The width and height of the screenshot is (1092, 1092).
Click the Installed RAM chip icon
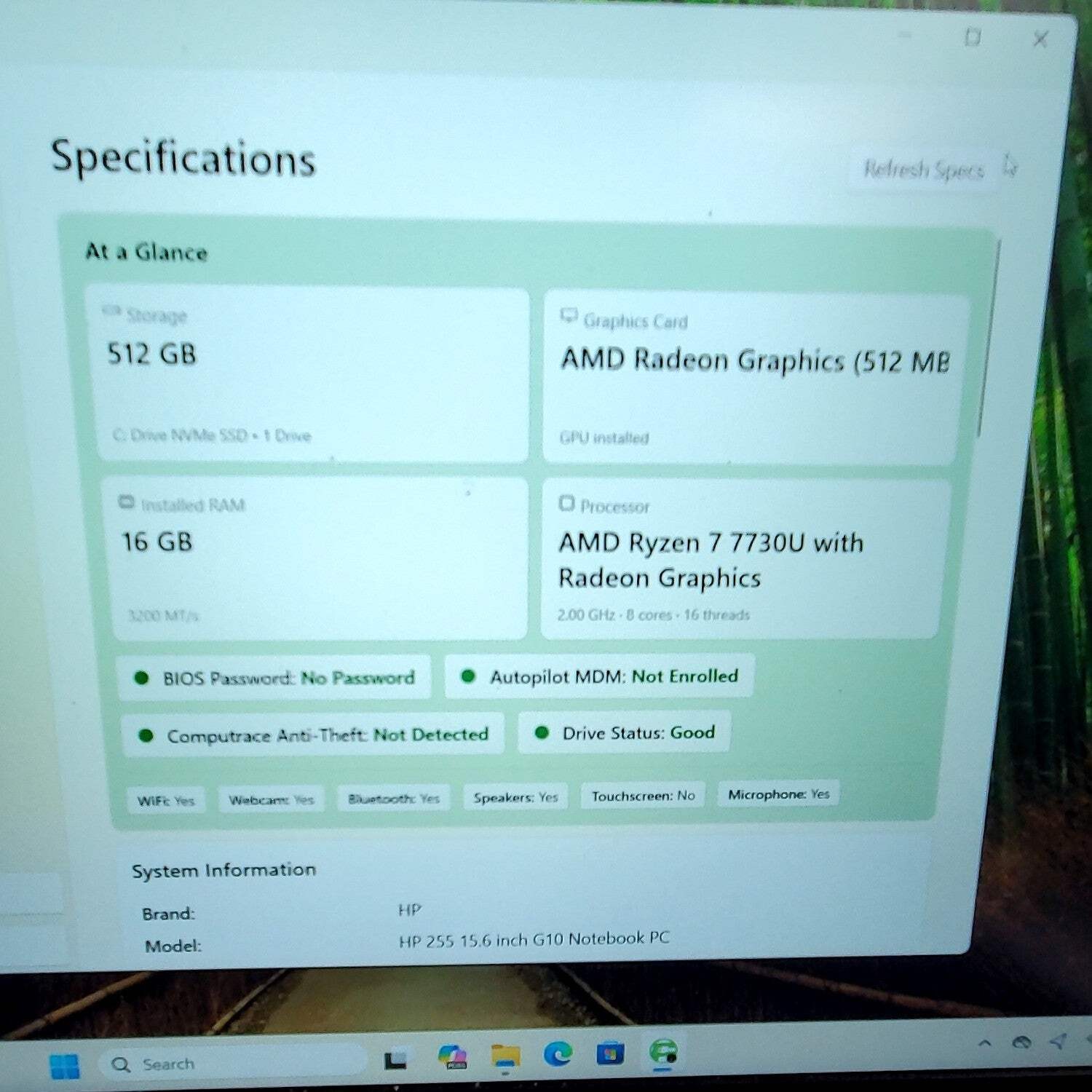tap(126, 502)
